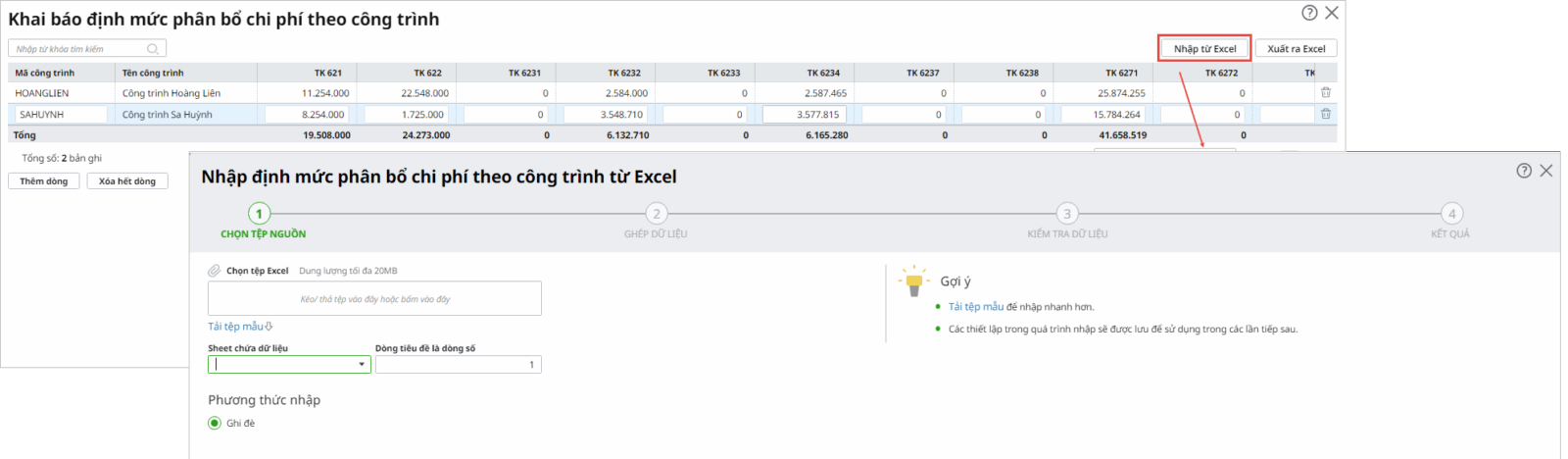Click Xóa hết dòng button
1568x459 pixels.
click(x=127, y=181)
